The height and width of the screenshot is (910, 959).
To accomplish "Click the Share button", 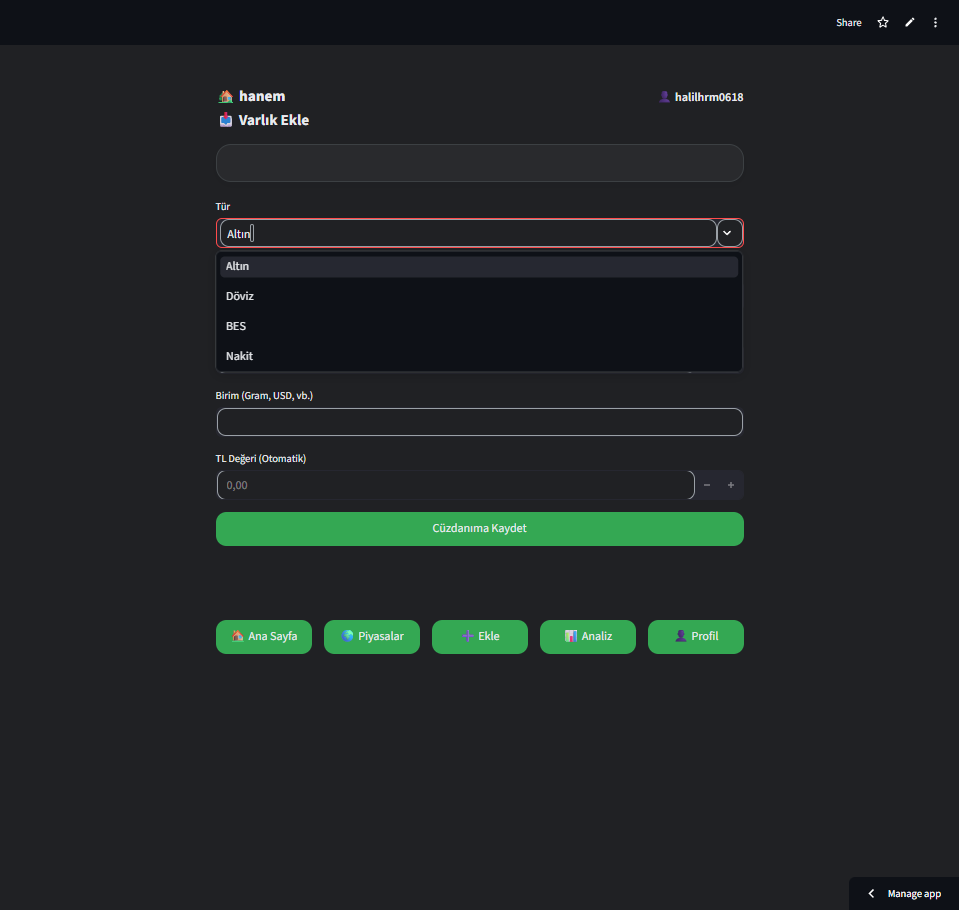I will (849, 23).
